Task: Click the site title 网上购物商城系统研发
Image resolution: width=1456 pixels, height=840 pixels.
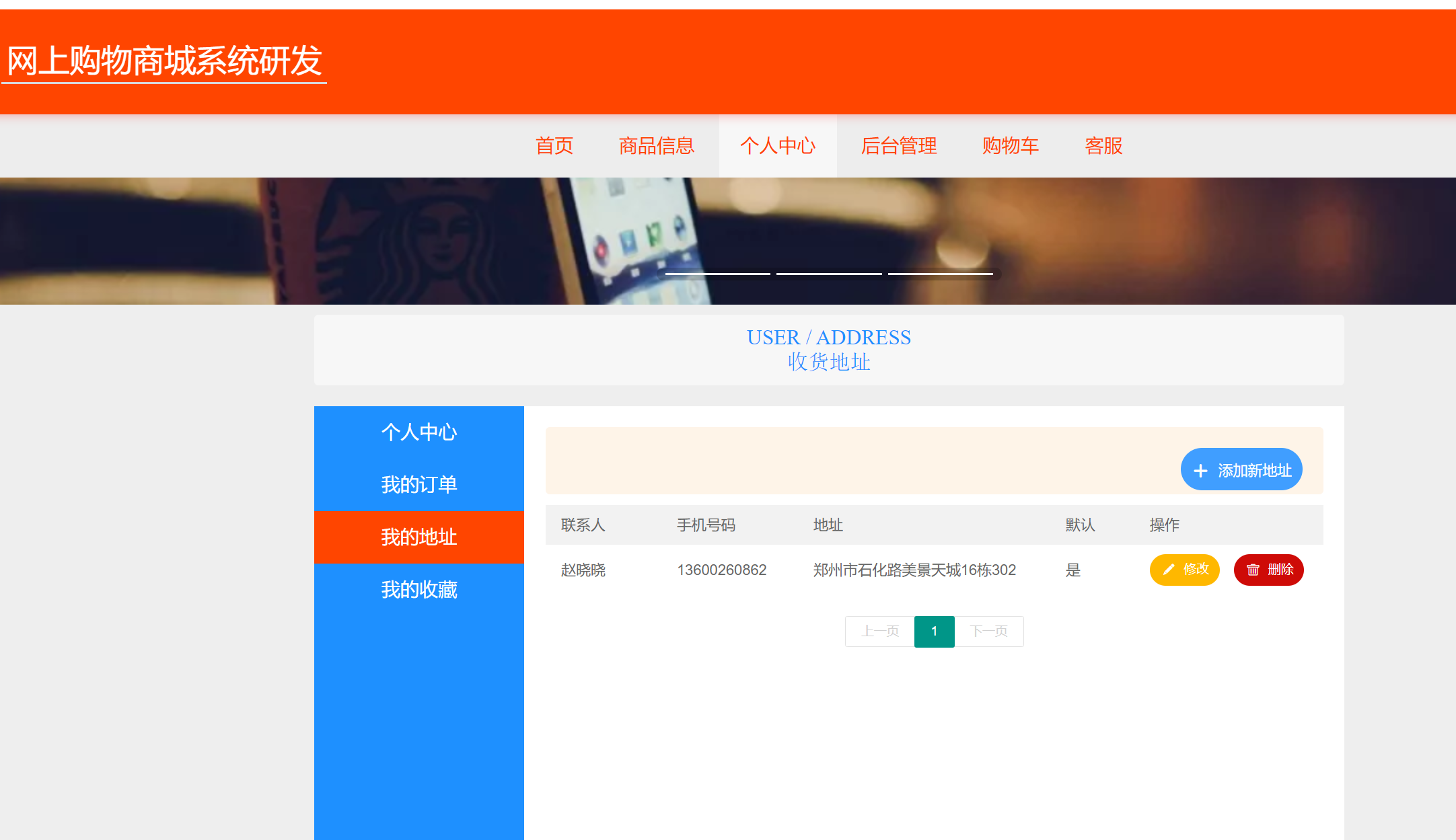Action: pyautogui.click(x=163, y=63)
